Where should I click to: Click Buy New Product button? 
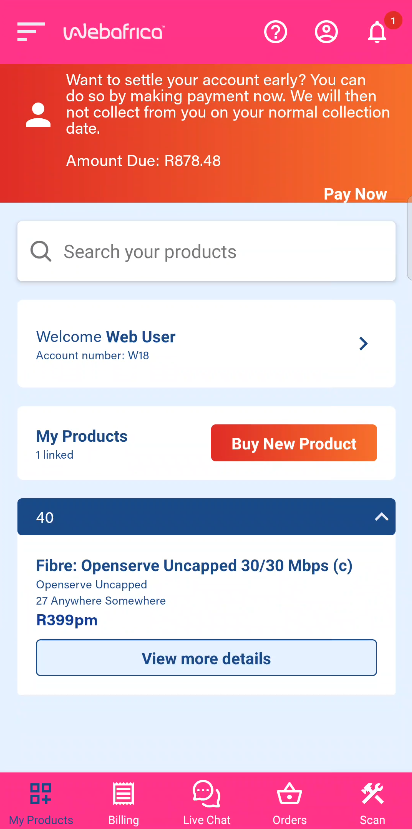pyautogui.click(x=294, y=443)
